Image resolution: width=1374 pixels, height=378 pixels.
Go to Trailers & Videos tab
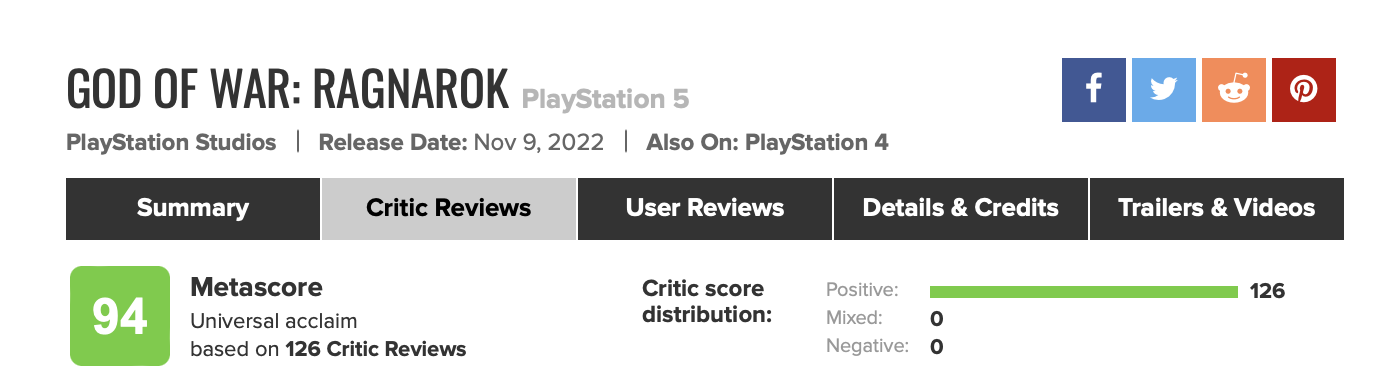point(1217,209)
